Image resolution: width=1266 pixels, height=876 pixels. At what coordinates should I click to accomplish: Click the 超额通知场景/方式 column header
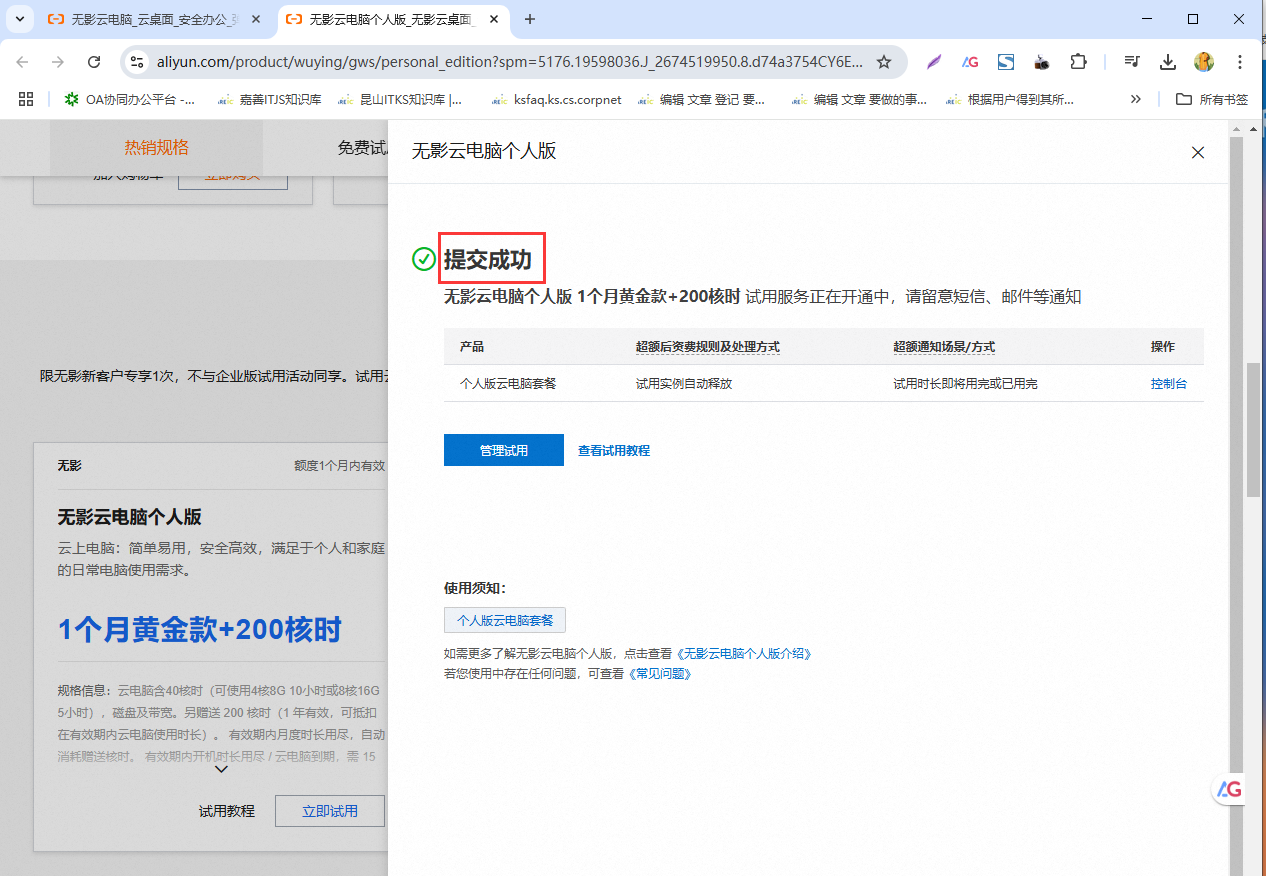[944, 347]
